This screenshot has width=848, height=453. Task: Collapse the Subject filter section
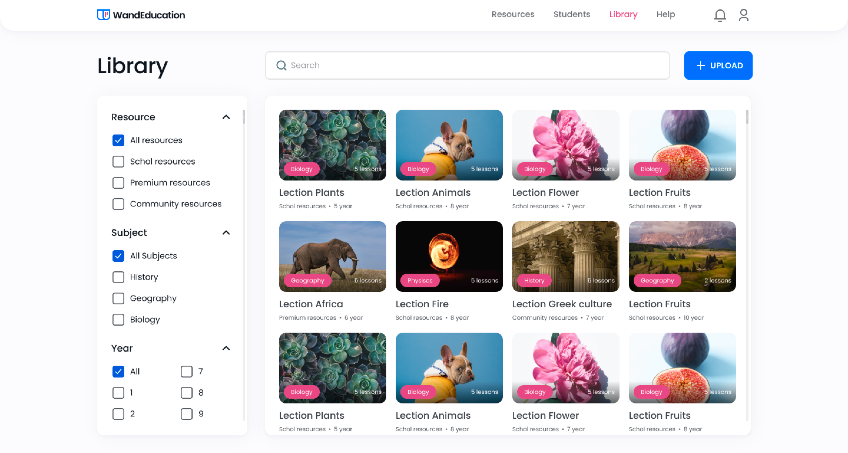(x=226, y=233)
